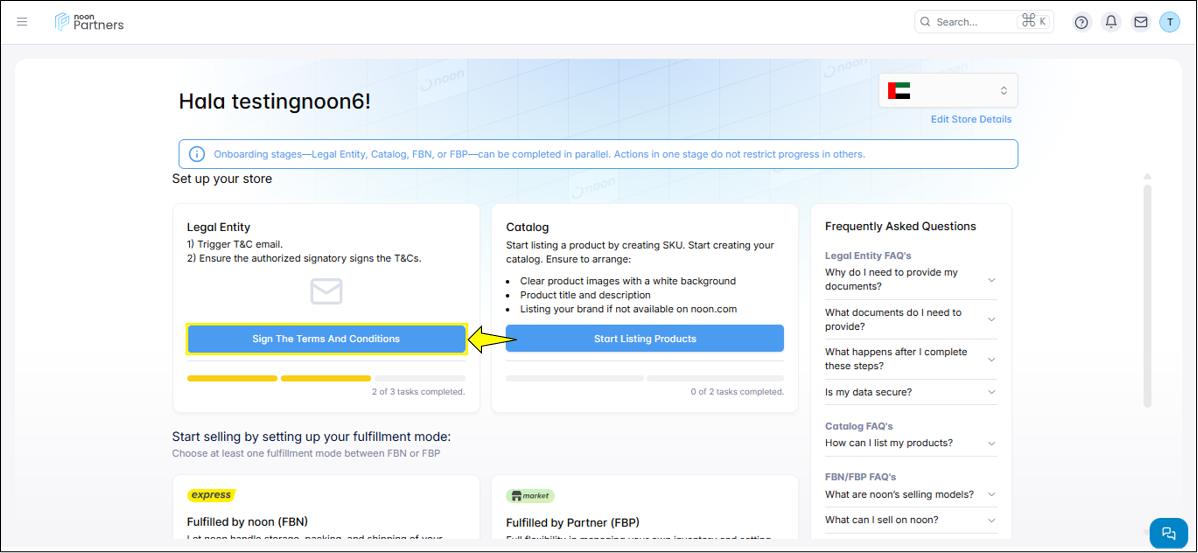This screenshot has width=1198, height=553.
Task: Click Start Listing Products button
Action: click(645, 339)
